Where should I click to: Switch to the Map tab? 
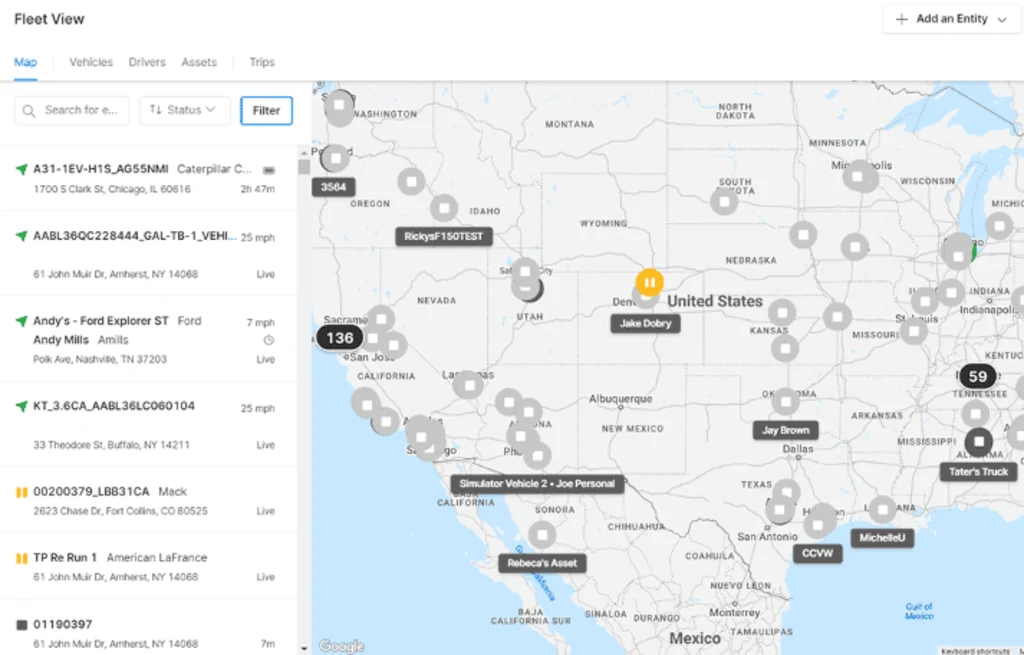point(25,62)
